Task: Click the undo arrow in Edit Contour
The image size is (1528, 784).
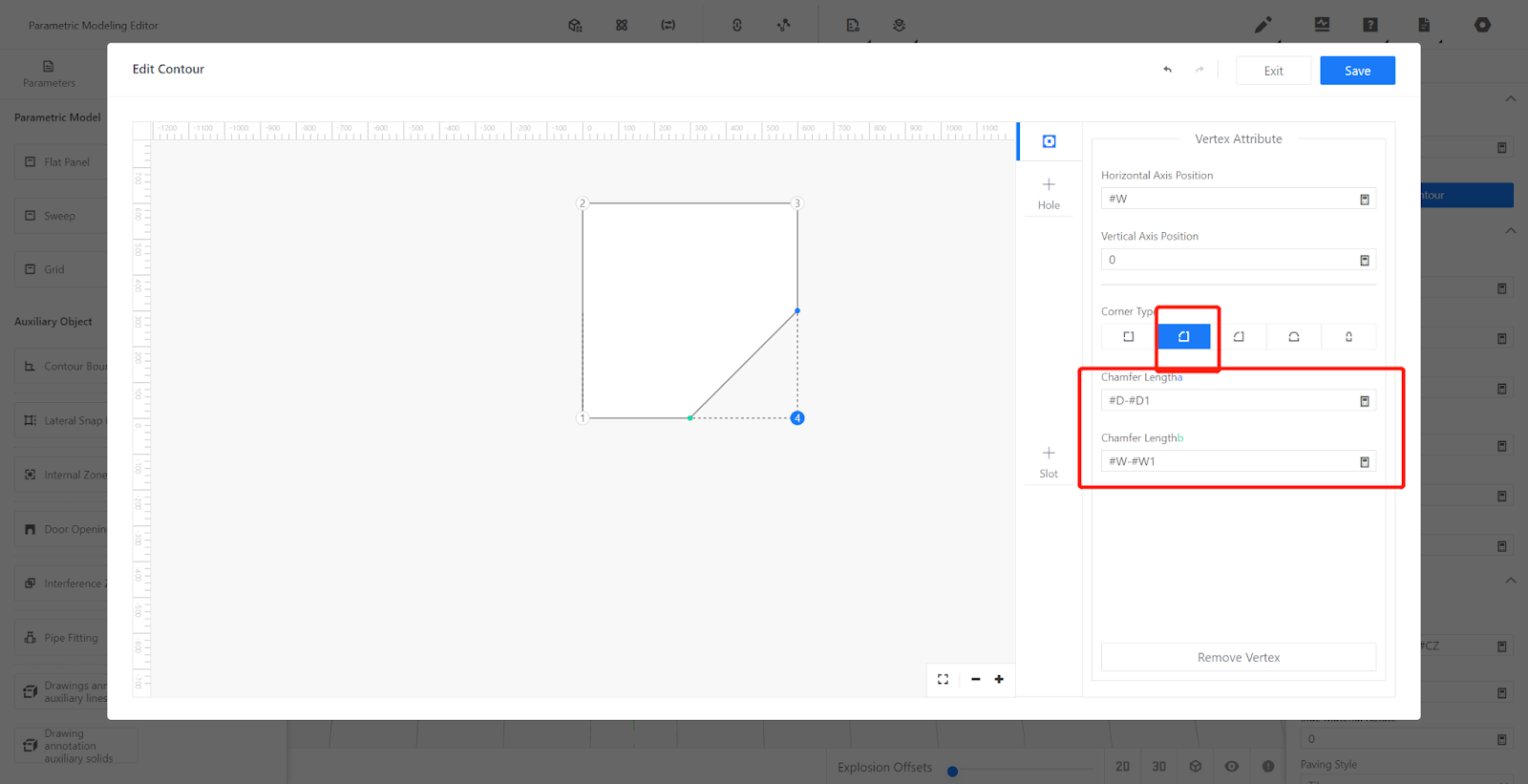Action: 1167,70
